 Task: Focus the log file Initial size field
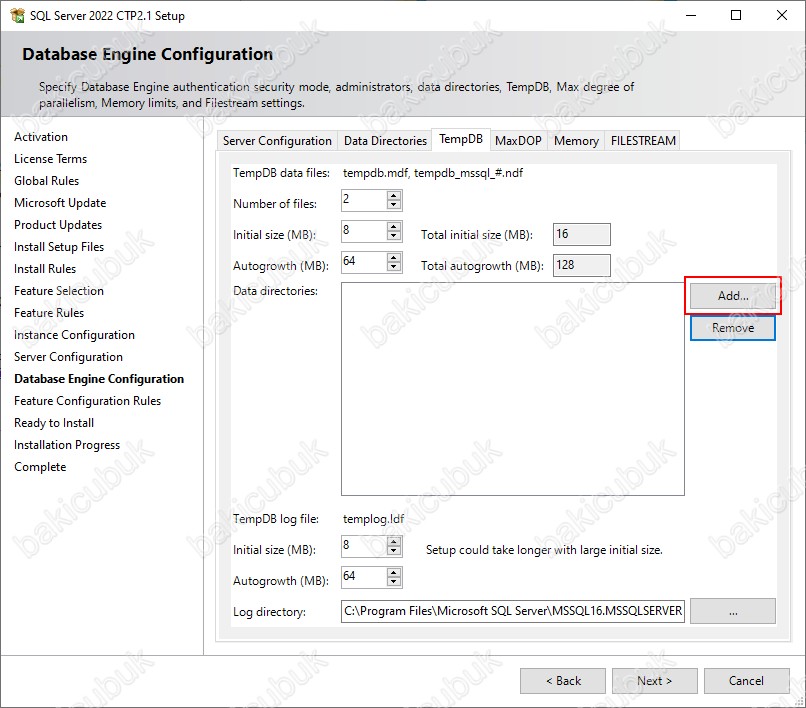point(364,546)
